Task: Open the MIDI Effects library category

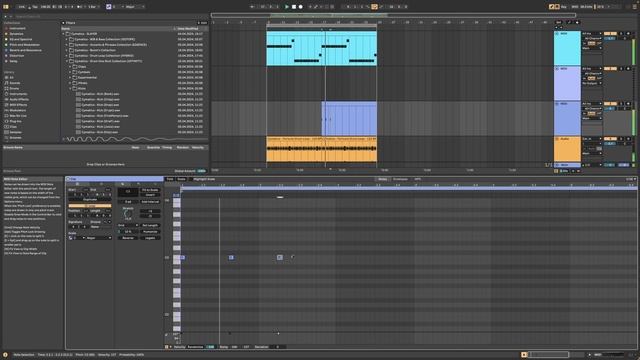Action: tap(18, 105)
